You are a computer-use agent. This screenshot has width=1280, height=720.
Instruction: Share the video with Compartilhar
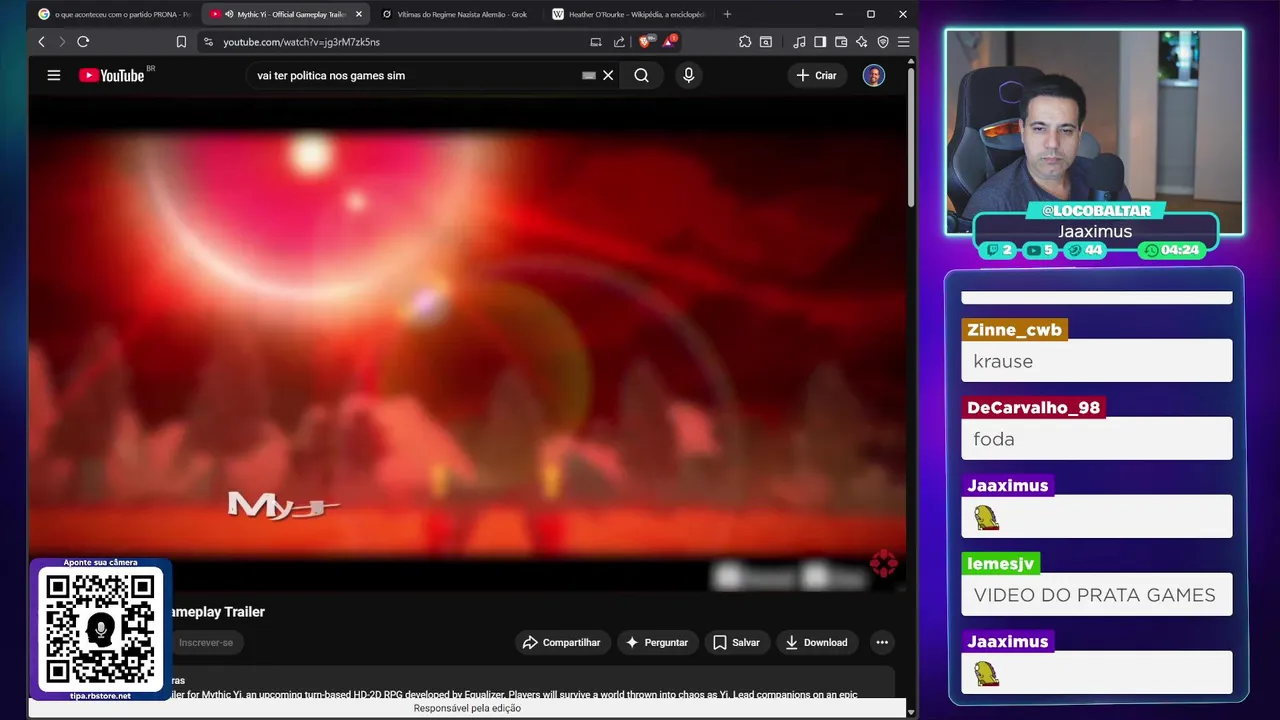pyautogui.click(x=562, y=642)
